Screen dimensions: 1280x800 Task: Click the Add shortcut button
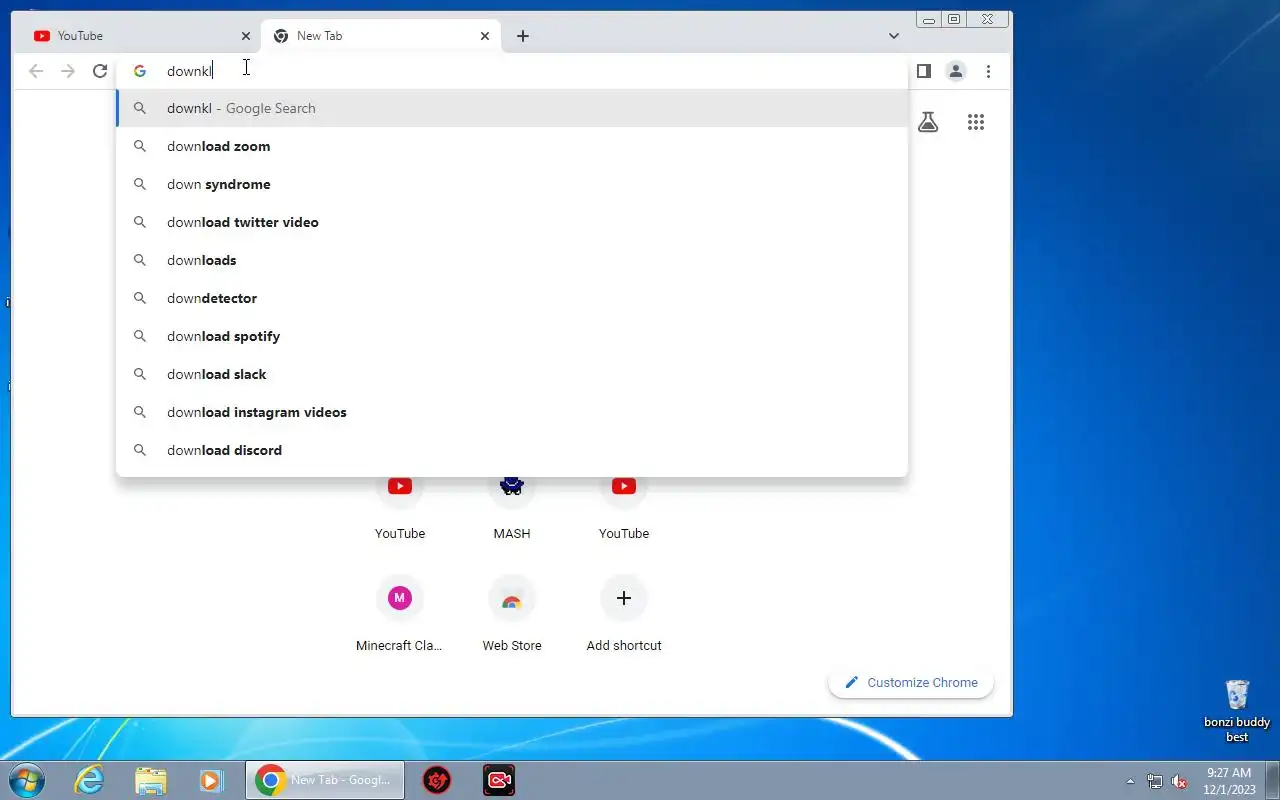coord(624,615)
